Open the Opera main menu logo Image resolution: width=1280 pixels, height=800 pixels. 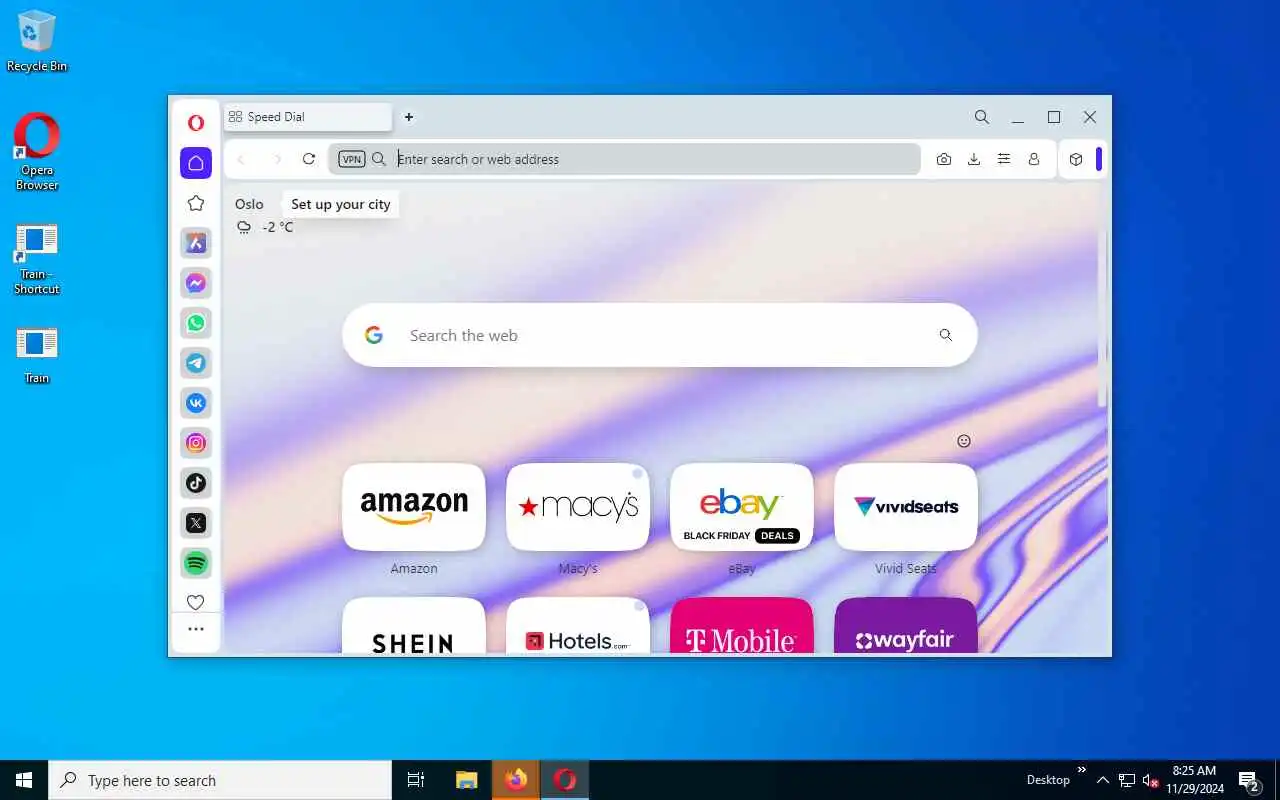pos(196,123)
